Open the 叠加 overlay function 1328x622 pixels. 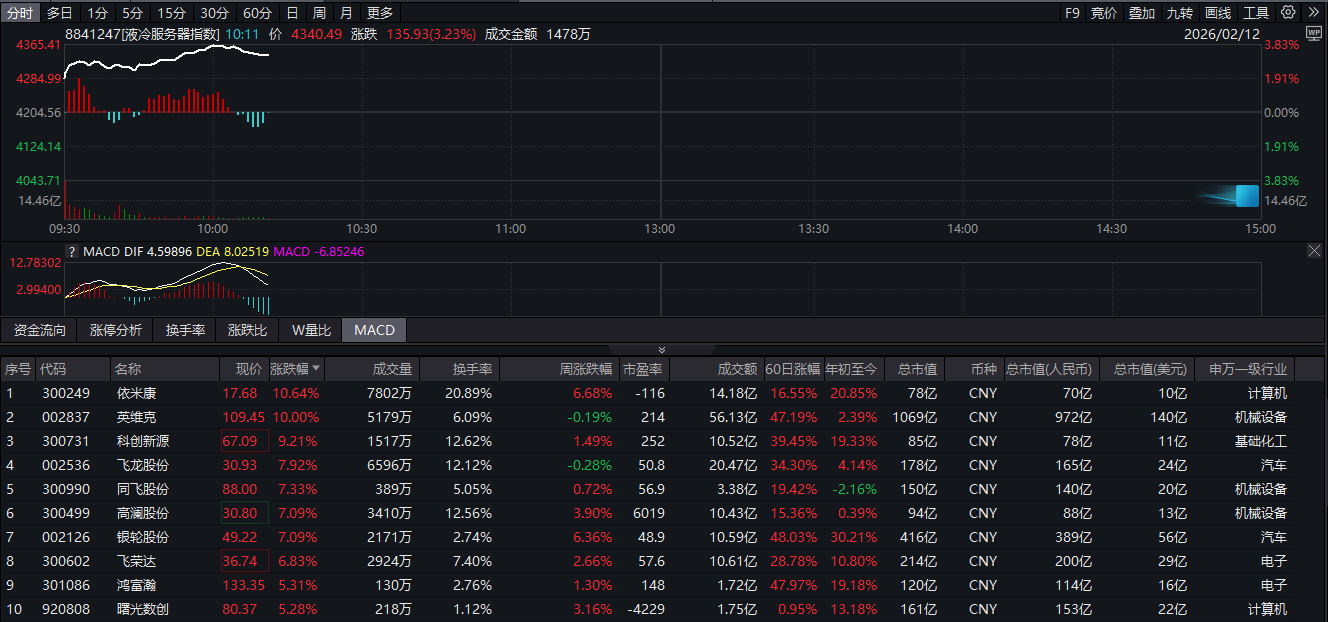tap(1142, 13)
